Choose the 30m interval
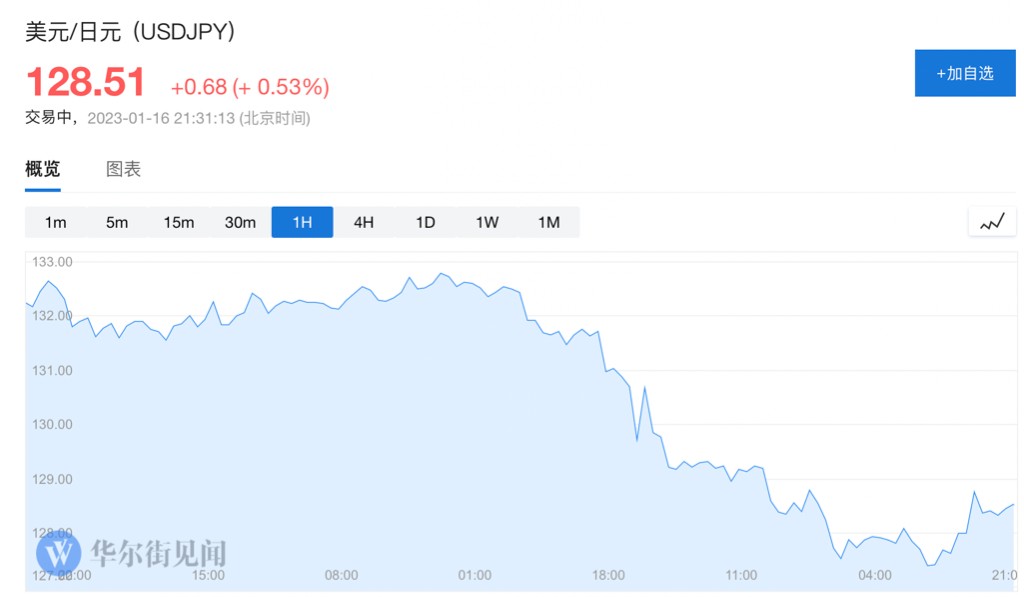1024x597 pixels. [240, 222]
